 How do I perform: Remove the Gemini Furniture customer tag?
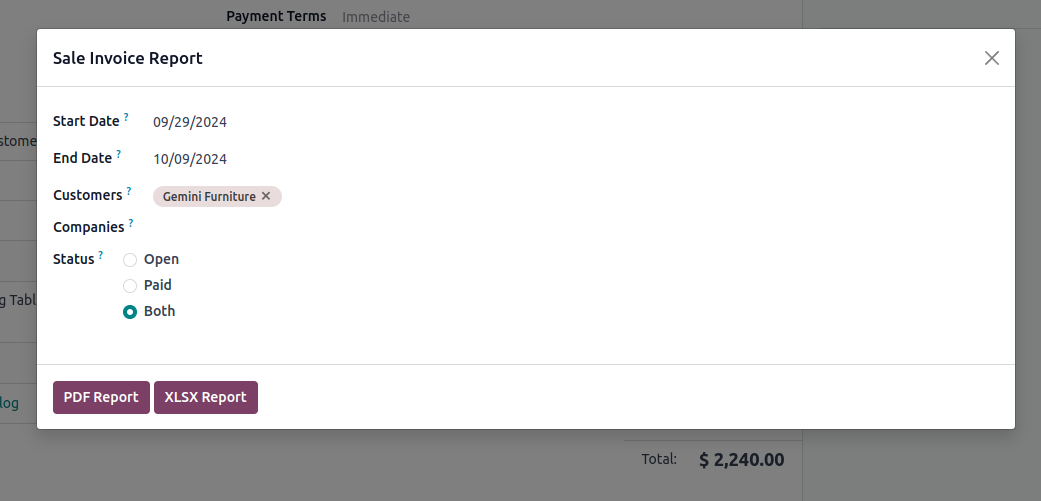266,196
